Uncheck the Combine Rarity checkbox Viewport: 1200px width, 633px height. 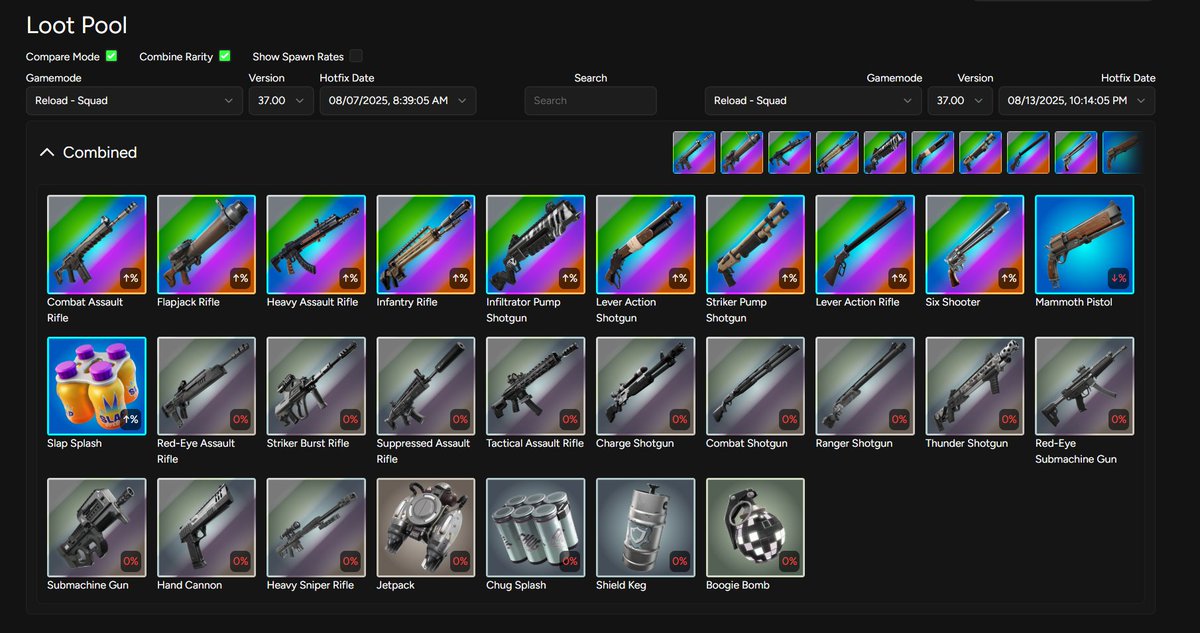(225, 56)
